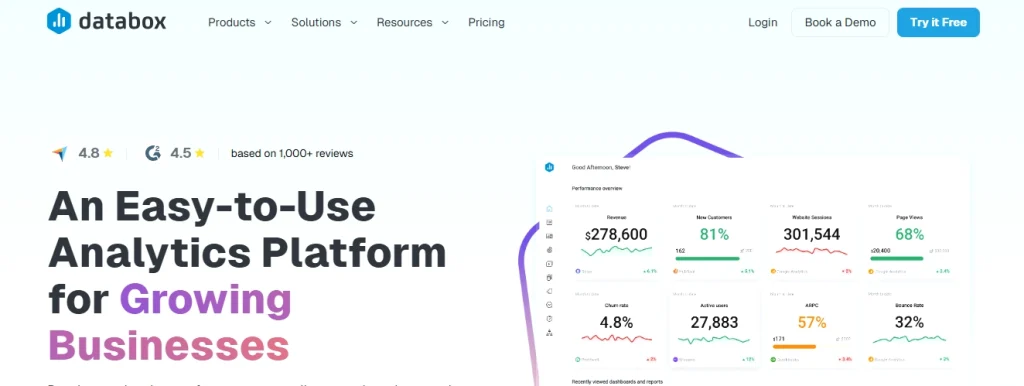Click the Capterra arrow rating icon

click(x=60, y=153)
